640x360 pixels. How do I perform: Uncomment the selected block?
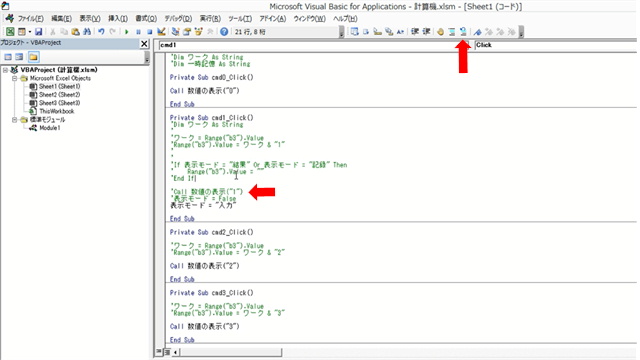[463, 31]
